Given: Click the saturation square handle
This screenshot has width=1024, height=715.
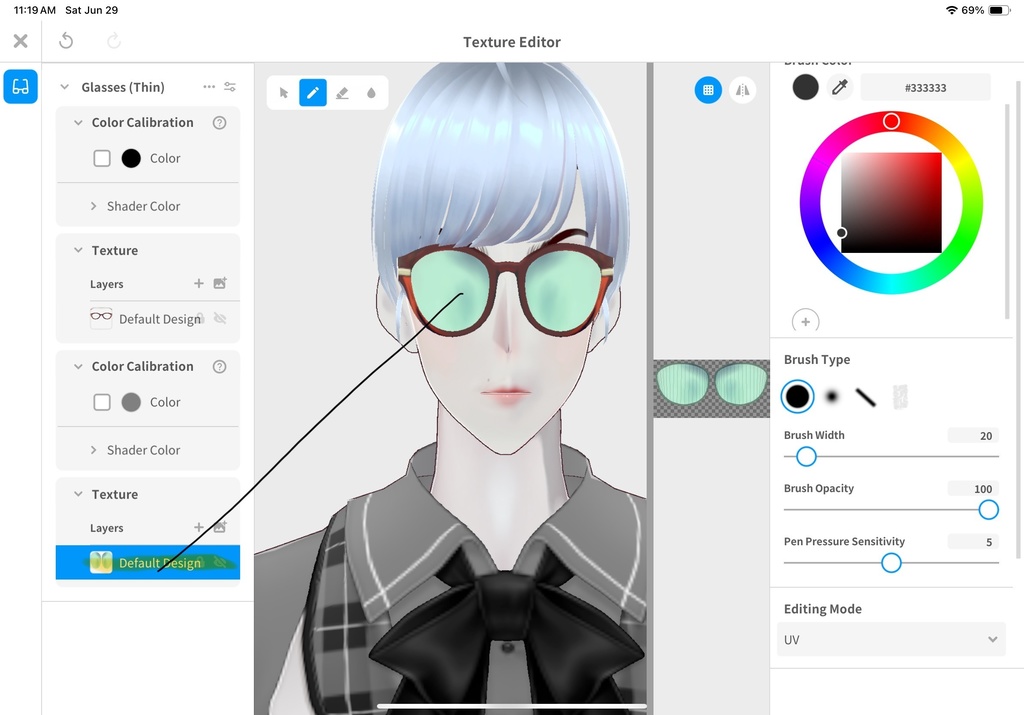Looking at the screenshot, I should pyautogui.click(x=842, y=232).
